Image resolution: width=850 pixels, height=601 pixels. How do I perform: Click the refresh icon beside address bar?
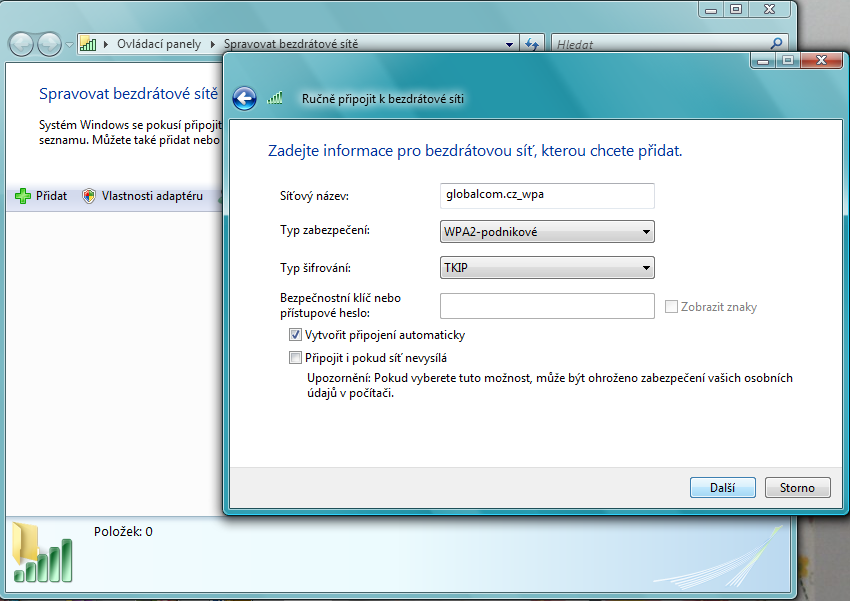[x=532, y=45]
